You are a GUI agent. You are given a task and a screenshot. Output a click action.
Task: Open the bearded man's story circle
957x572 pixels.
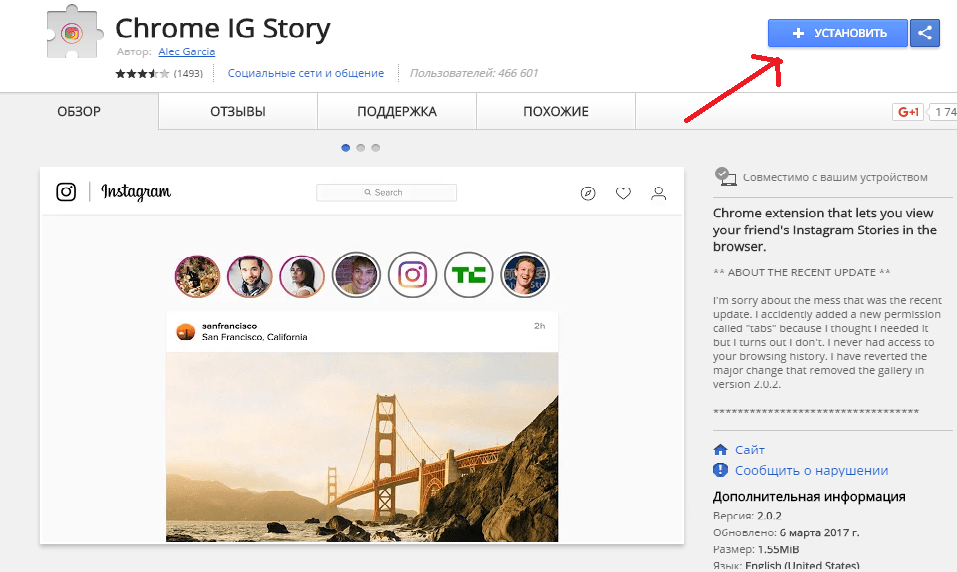coord(250,276)
